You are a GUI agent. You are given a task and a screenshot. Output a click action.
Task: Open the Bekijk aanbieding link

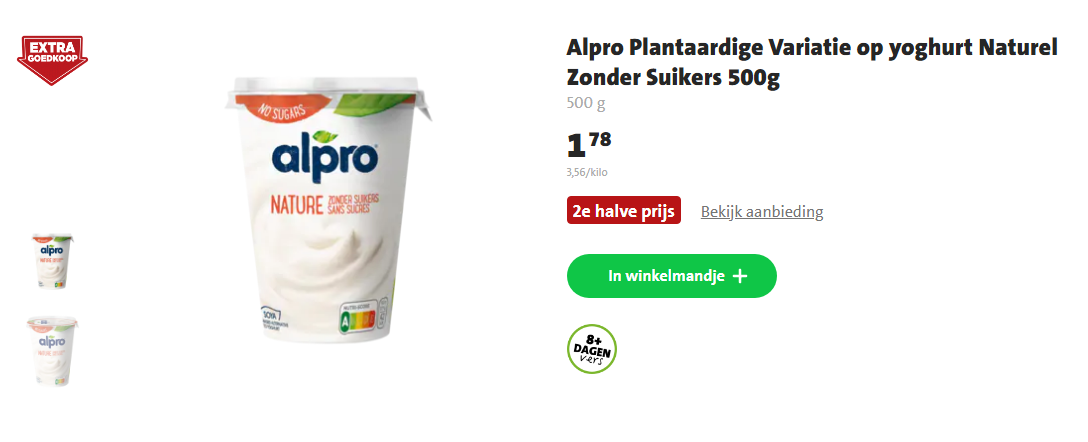coord(762,212)
